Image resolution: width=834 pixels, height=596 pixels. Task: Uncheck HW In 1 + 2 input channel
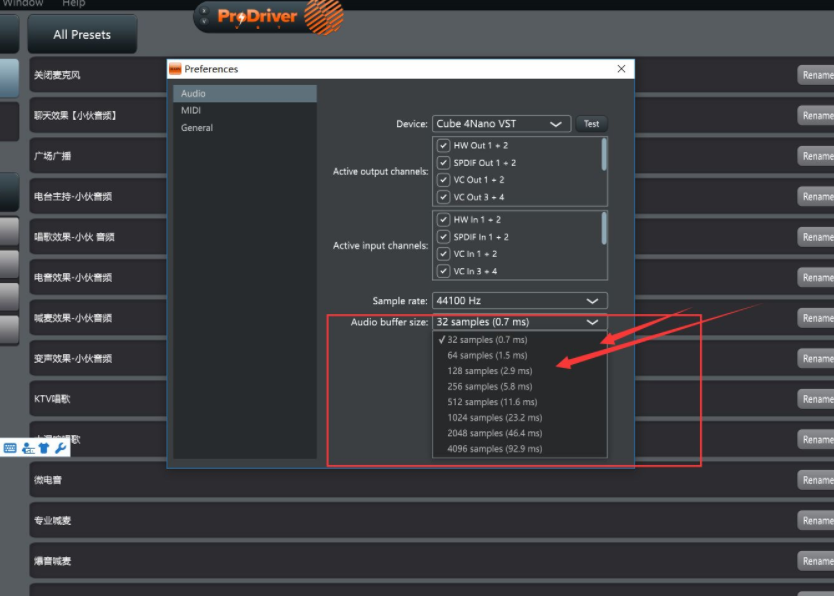(x=443, y=220)
